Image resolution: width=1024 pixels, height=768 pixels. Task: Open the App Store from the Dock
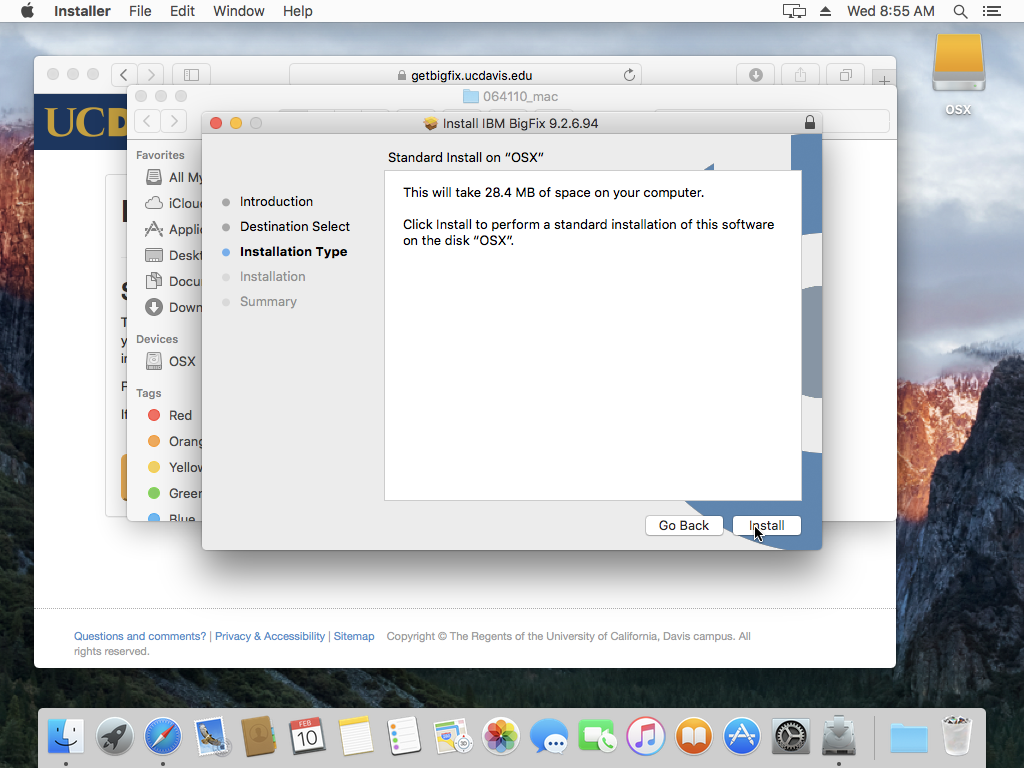742,737
